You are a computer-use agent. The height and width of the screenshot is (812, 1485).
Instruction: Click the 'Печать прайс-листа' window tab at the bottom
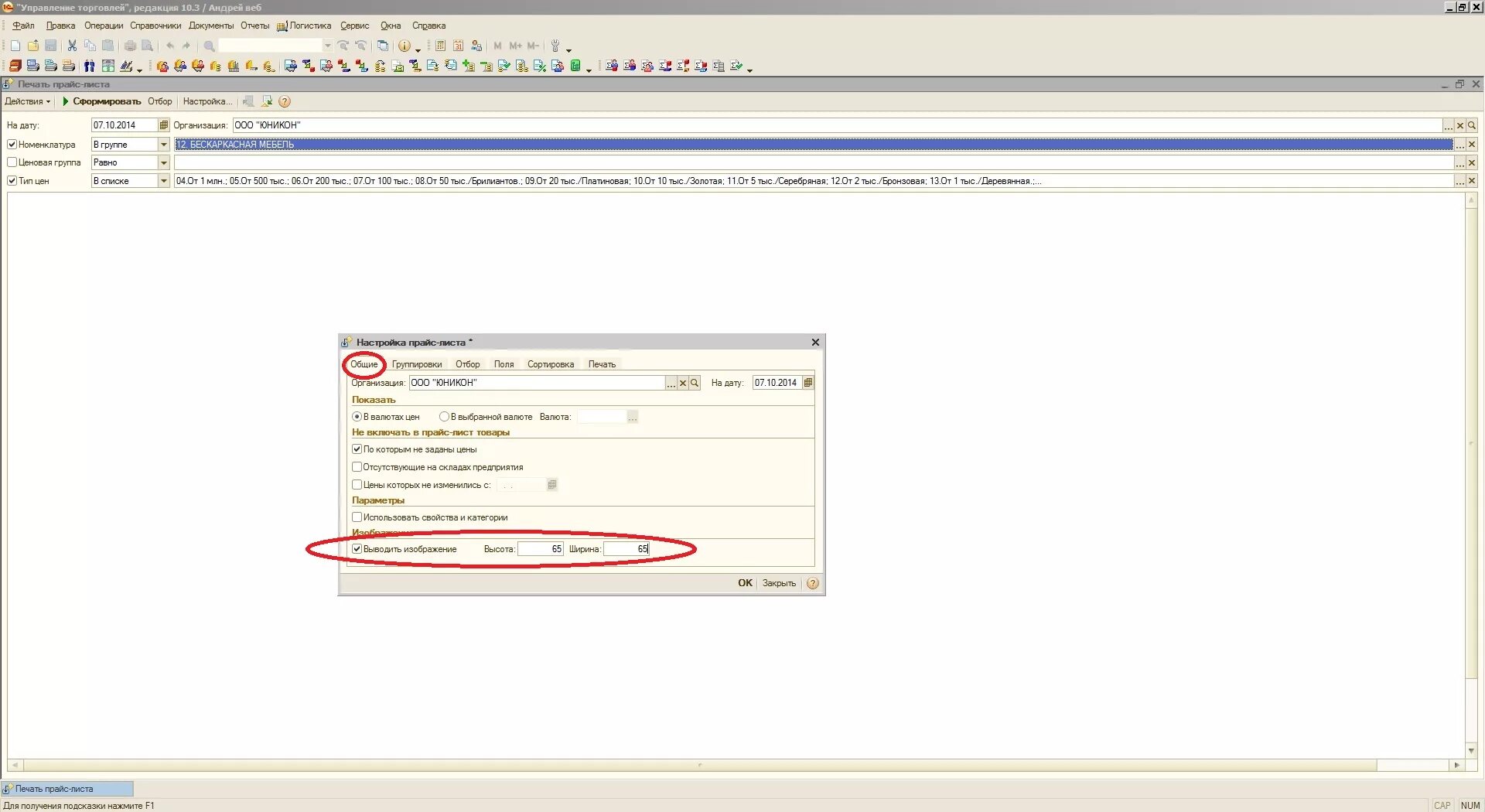[67, 789]
